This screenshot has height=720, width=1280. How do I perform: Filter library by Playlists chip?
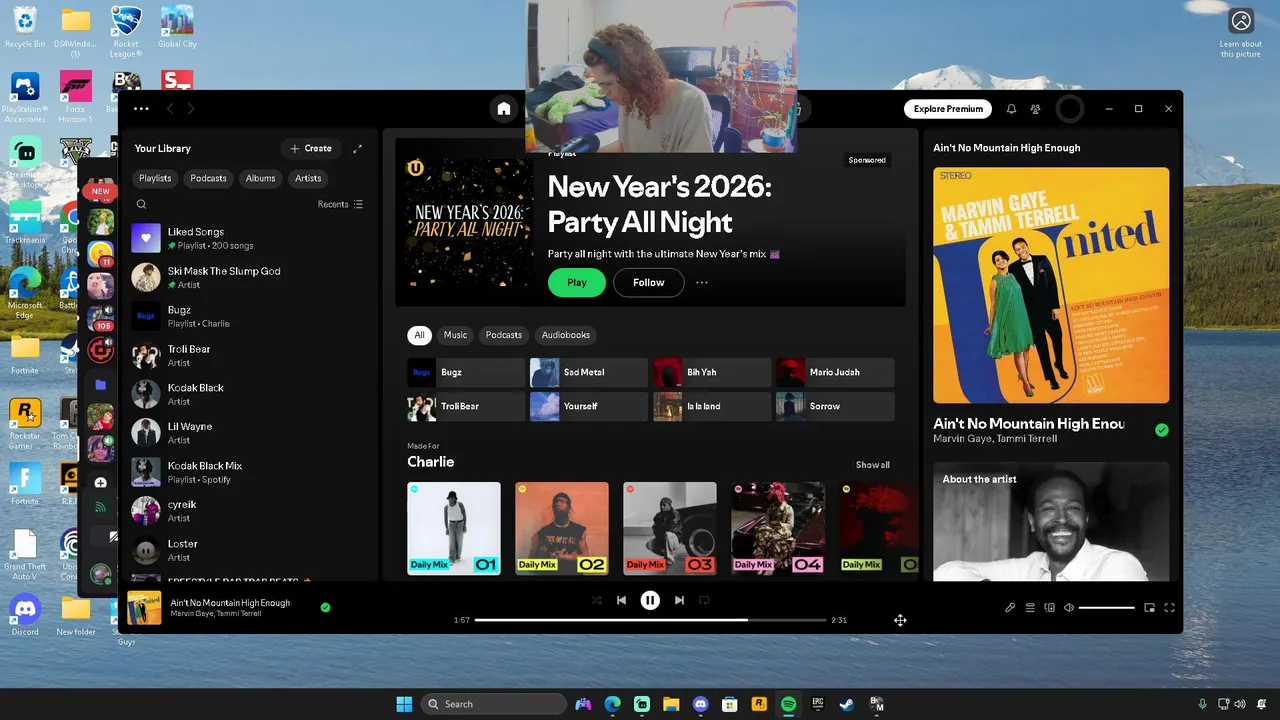[155, 178]
